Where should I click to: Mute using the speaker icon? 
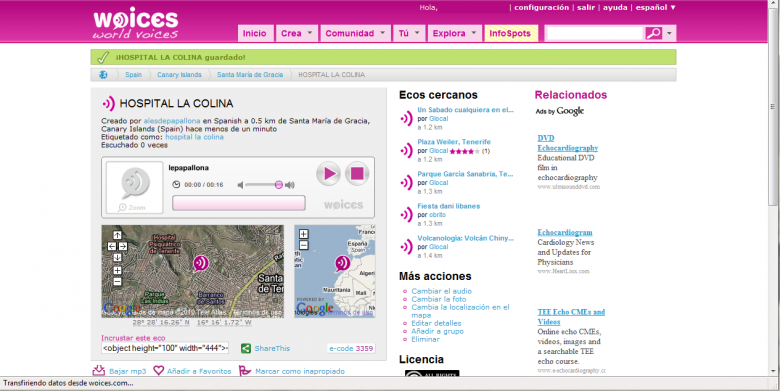pyautogui.click(x=240, y=185)
